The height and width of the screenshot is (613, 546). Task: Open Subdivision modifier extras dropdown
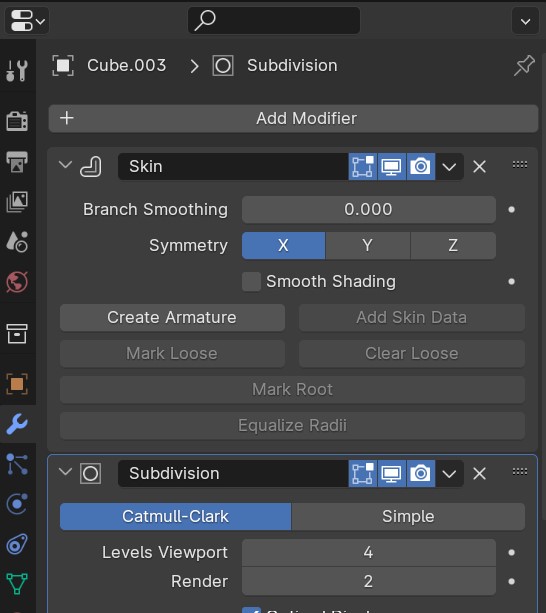click(449, 473)
